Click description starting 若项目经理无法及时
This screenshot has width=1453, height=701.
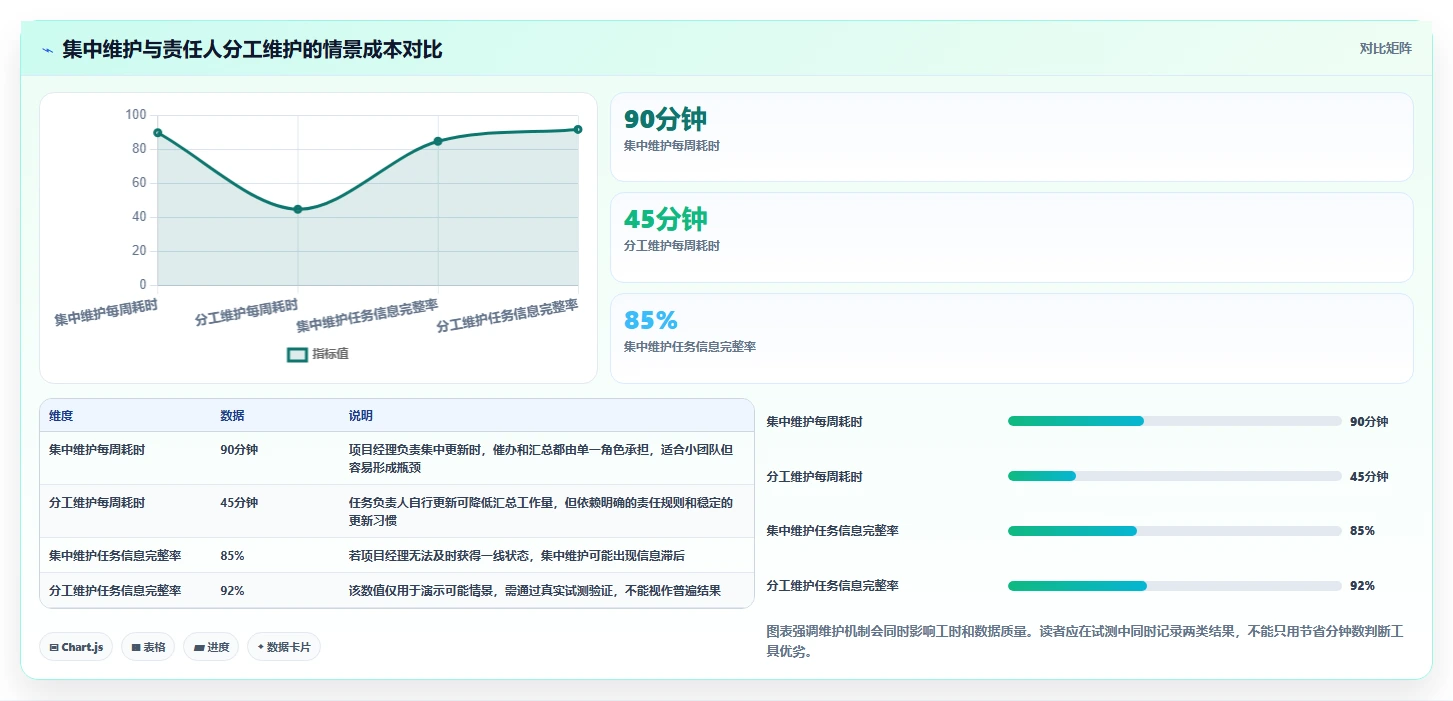[x=516, y=555]
